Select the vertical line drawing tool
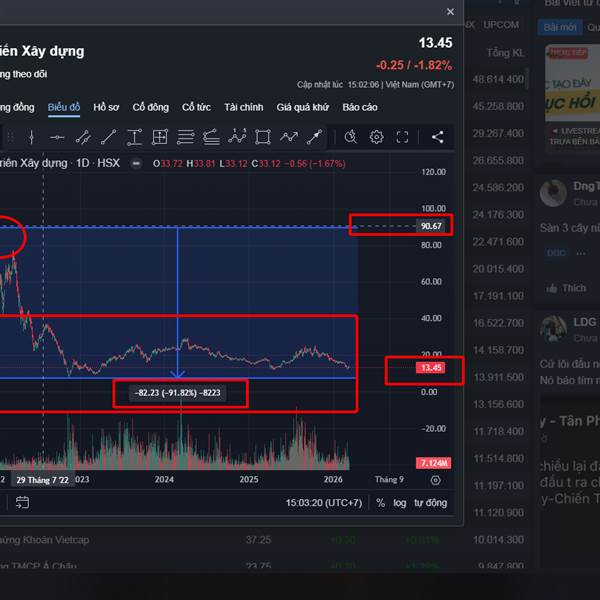The width and height of the screenshot is (600, 600). click(x=32, y=137)
